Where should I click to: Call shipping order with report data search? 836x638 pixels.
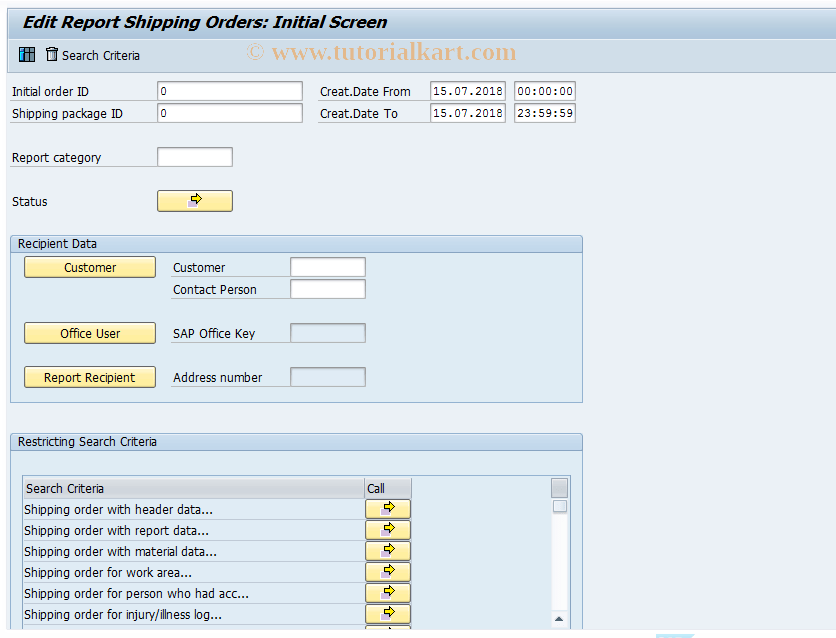(x=387, y=529)
